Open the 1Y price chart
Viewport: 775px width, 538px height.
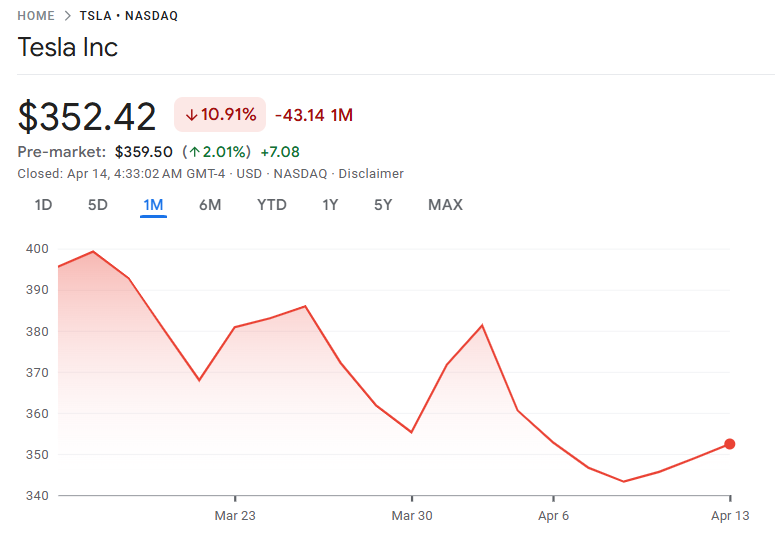coord(330,205)
